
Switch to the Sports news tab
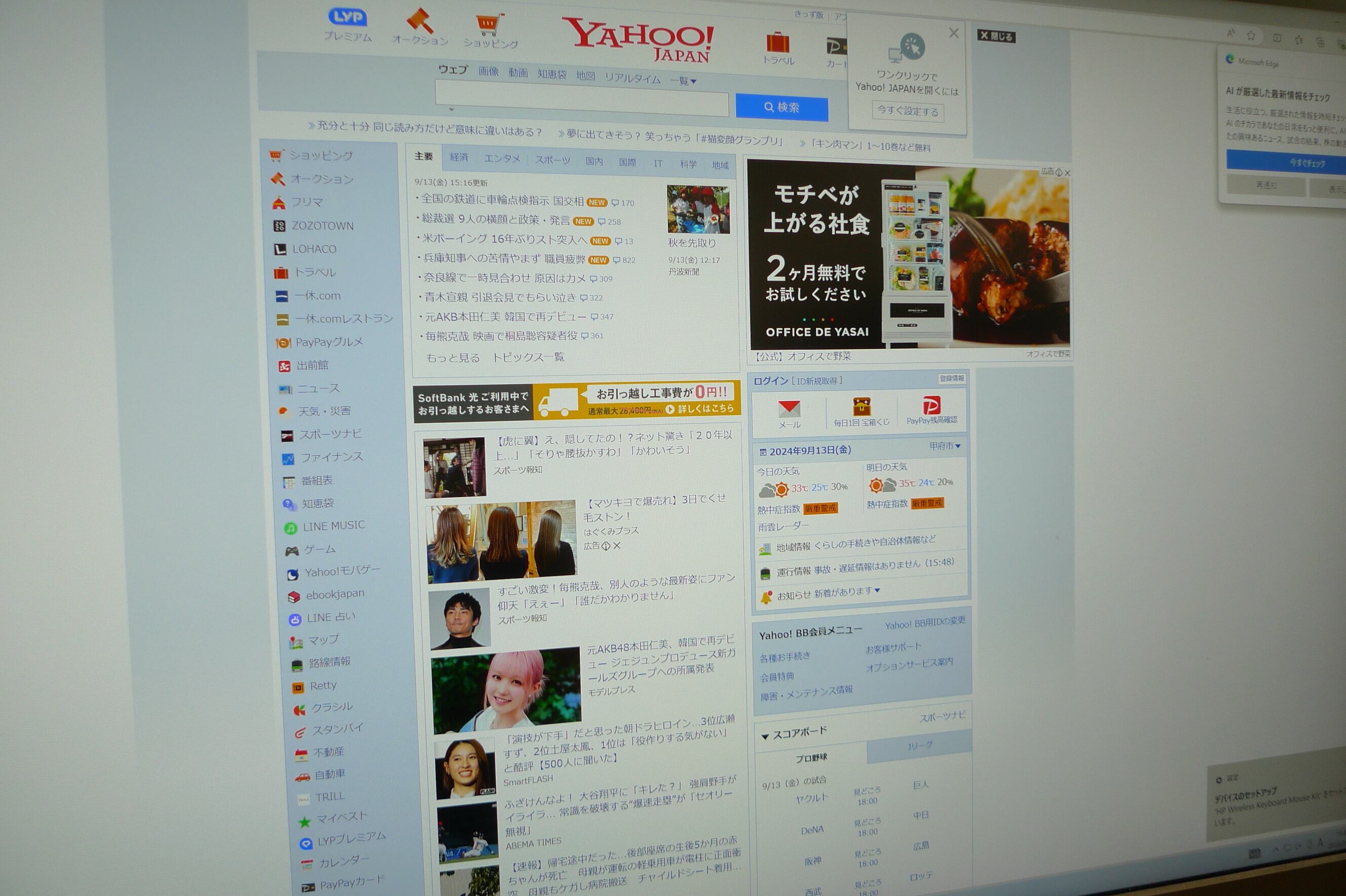click(552, 161)
